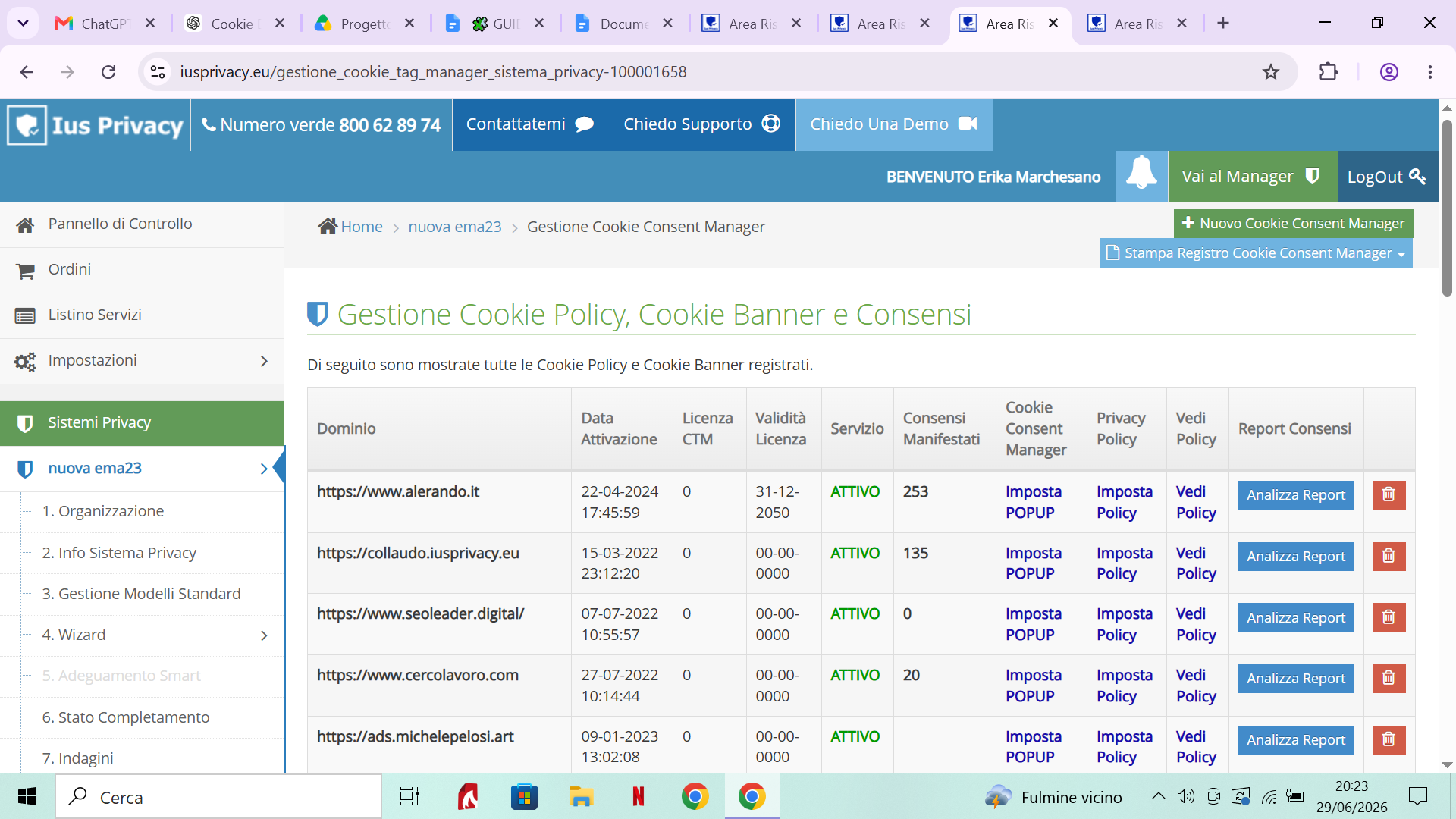Go back in browser history
This screenshot has height=819, width=1456.
click(x=27, y=72)
